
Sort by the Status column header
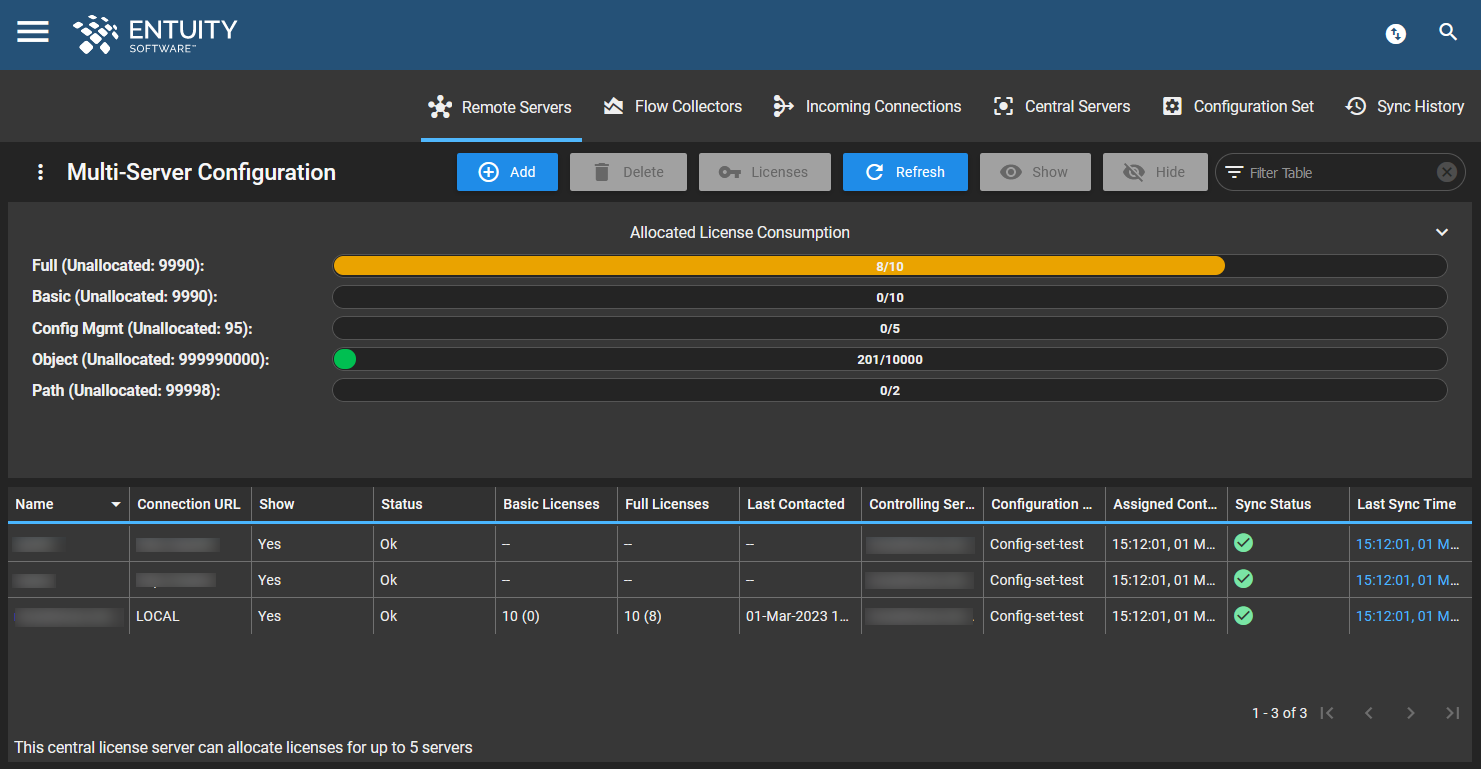434,504
